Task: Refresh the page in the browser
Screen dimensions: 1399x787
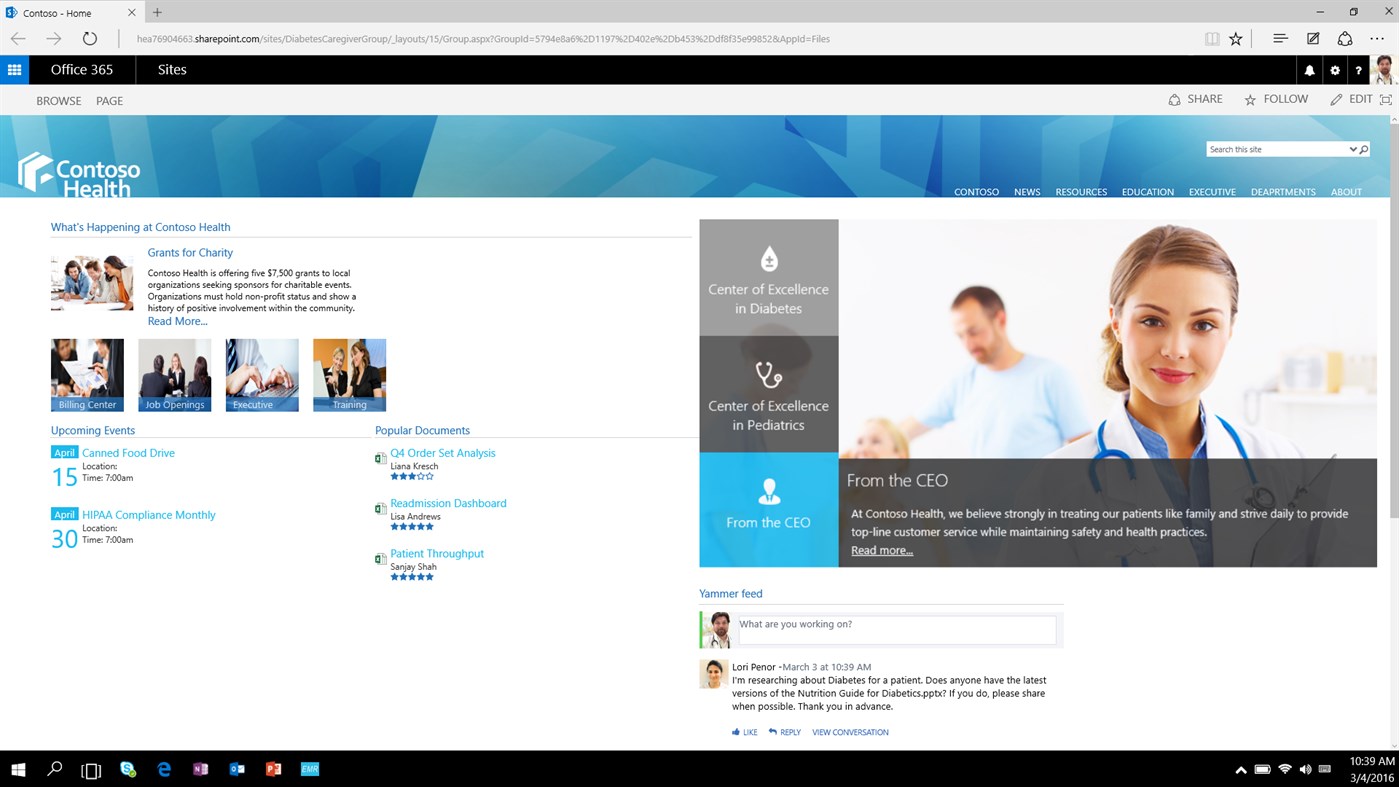Action: pos(90,39)
